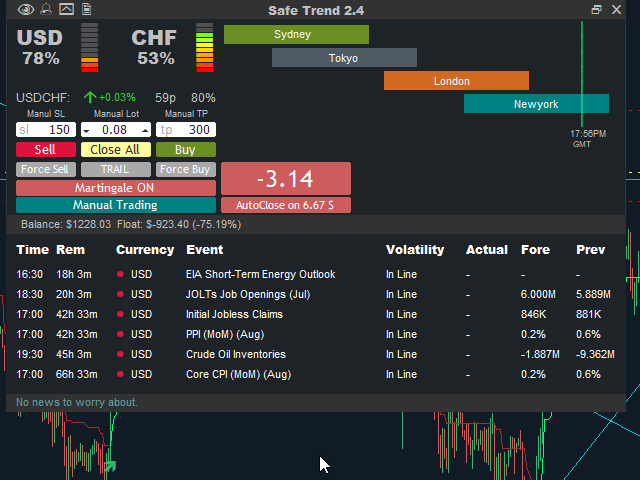Click red impact dot on EIA row
640x480 pixels.
(120, 274)
